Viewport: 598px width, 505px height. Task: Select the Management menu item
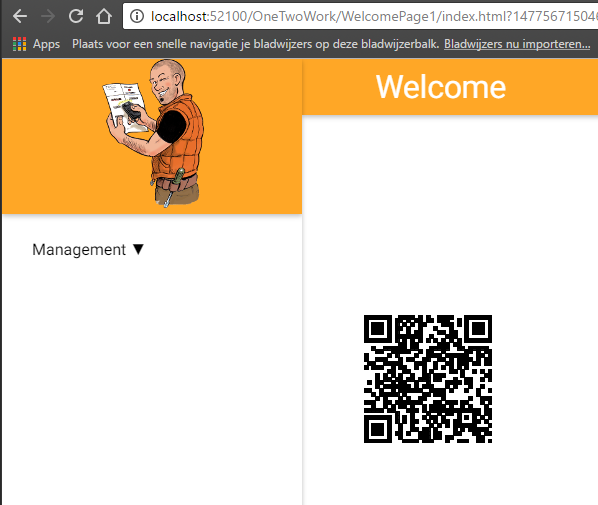tap(79, 250)
